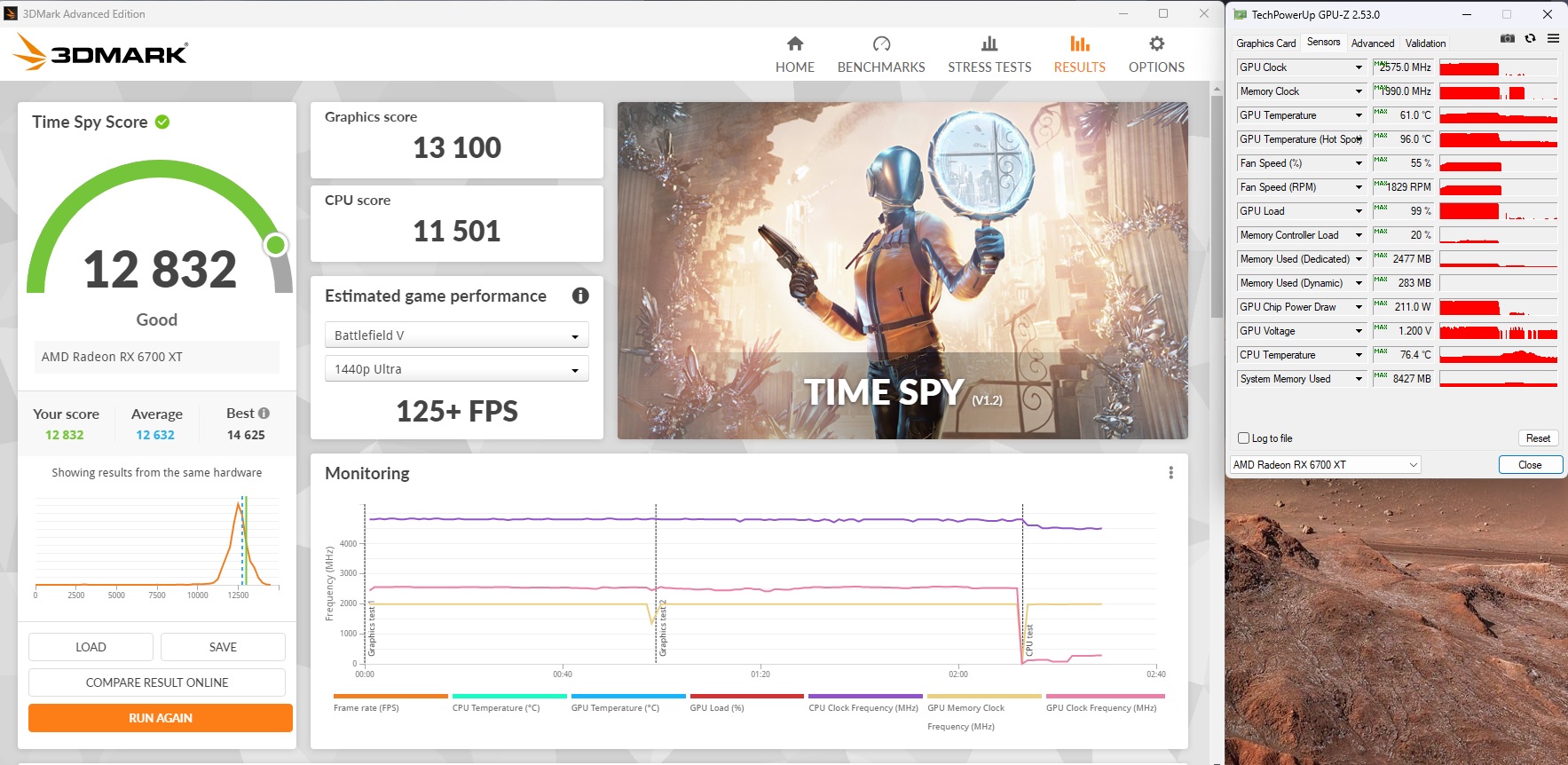Viewport: 1568px width, 765px height.
Task: Click the best score 14 625
Action: tap(246, 435)
